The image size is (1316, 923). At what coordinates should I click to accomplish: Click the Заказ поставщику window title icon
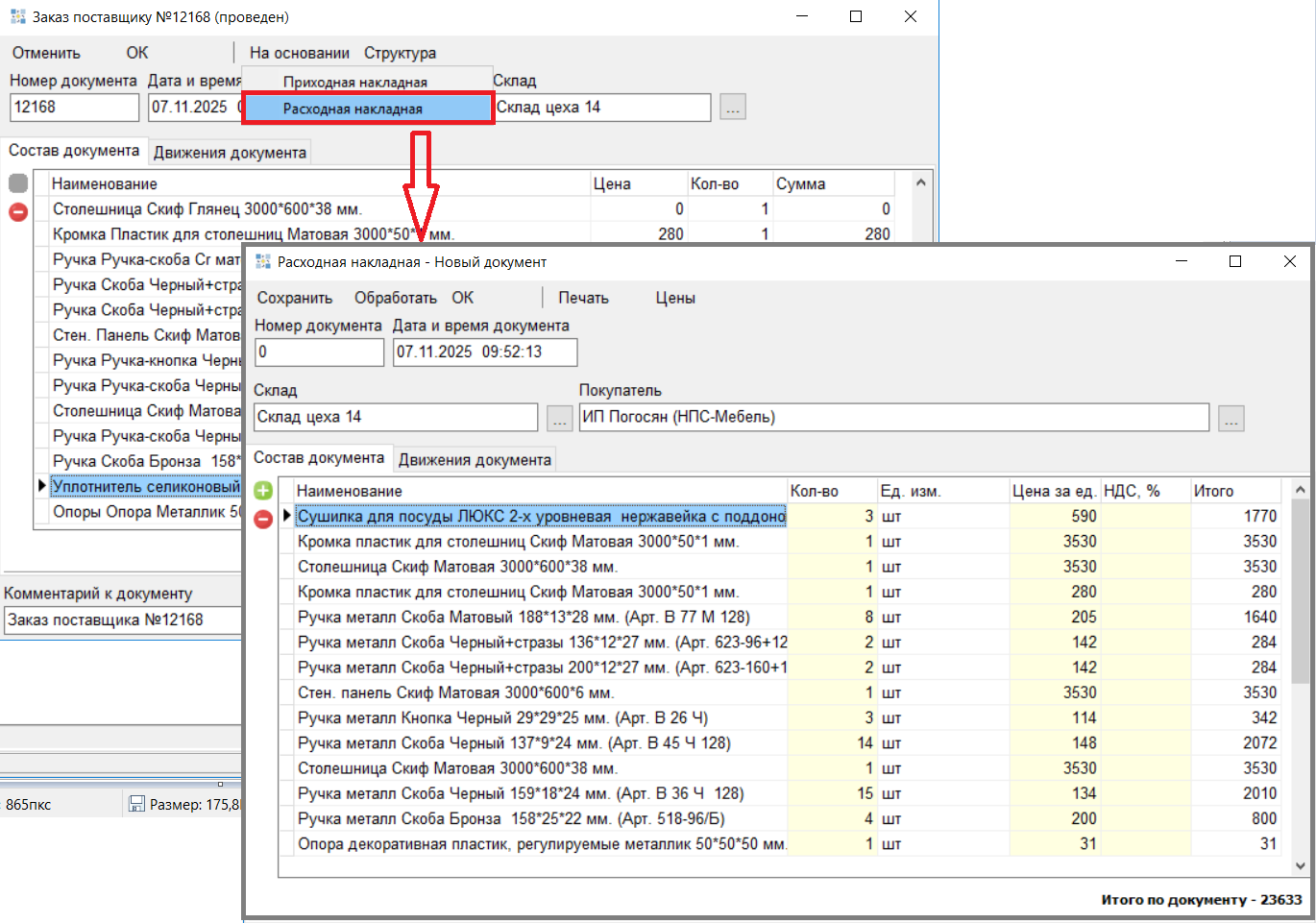pyautogui.click(x=18, y=17)
